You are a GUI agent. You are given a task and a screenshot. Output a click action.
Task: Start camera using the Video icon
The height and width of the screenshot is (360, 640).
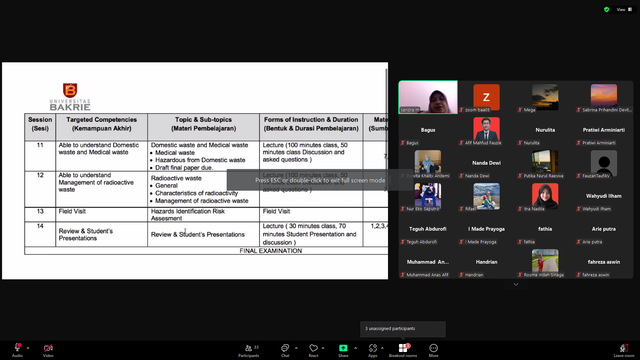click(48, 349)
